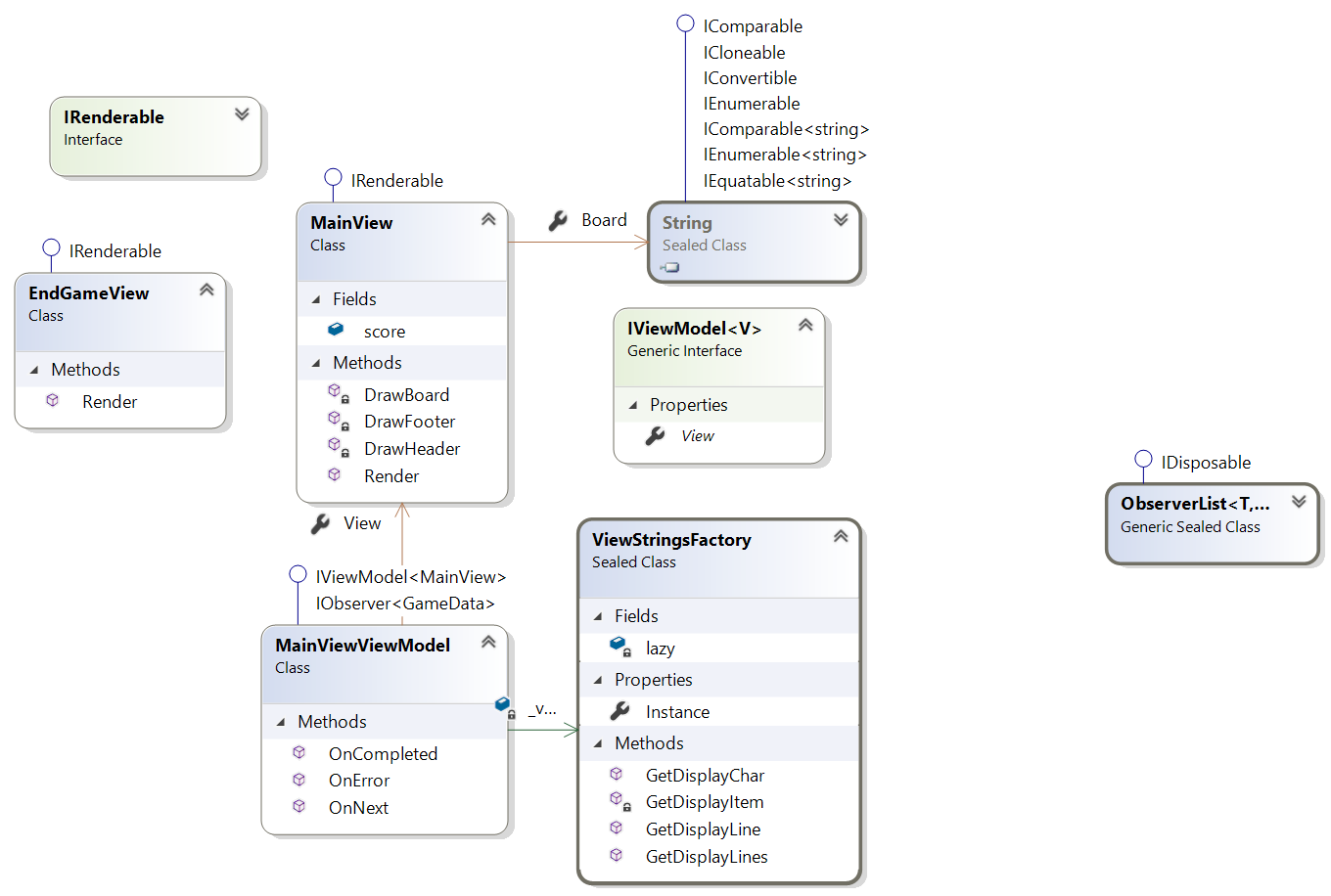Viewport: 1331px width, 896px height.
Task: Select the MainView class header
Action: [402, 242]
